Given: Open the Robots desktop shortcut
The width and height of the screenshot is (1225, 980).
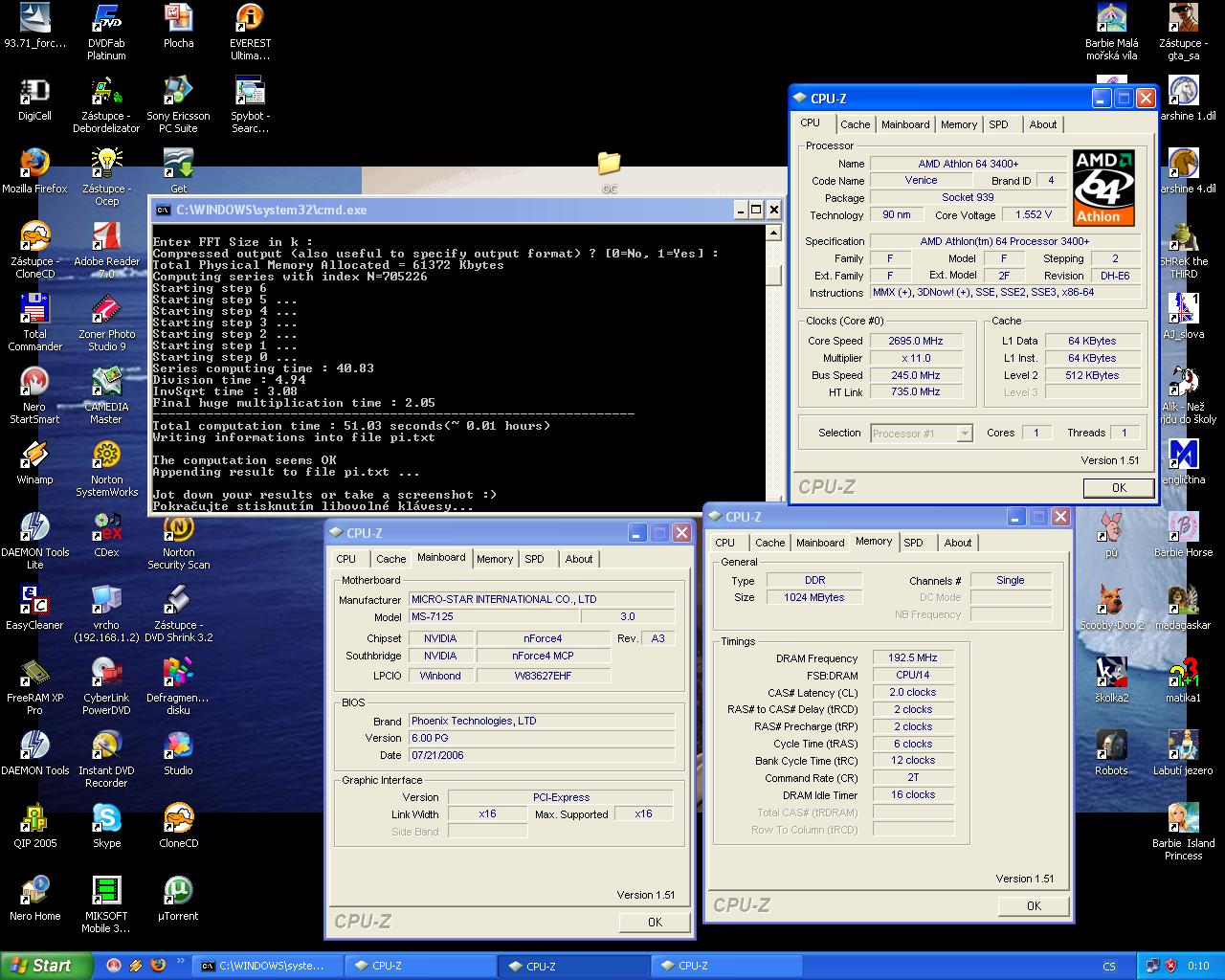Looking at the screenshot, I should (1111, 753).
